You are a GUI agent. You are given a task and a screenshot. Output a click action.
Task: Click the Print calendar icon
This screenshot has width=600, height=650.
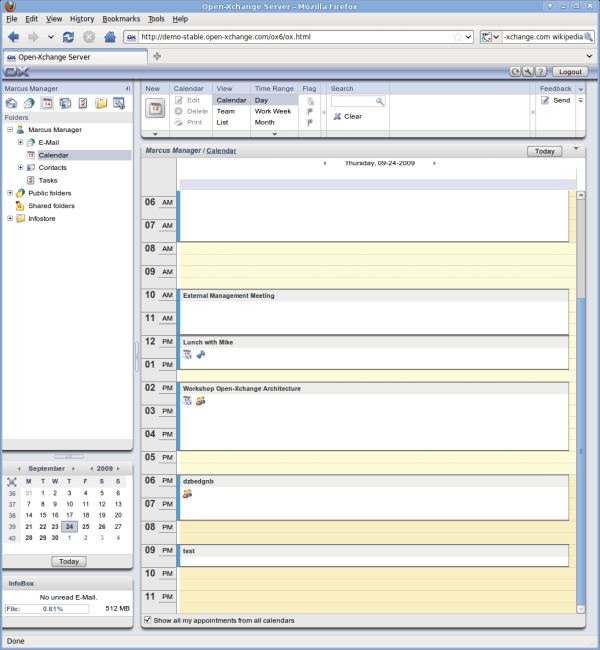point(179,122)
